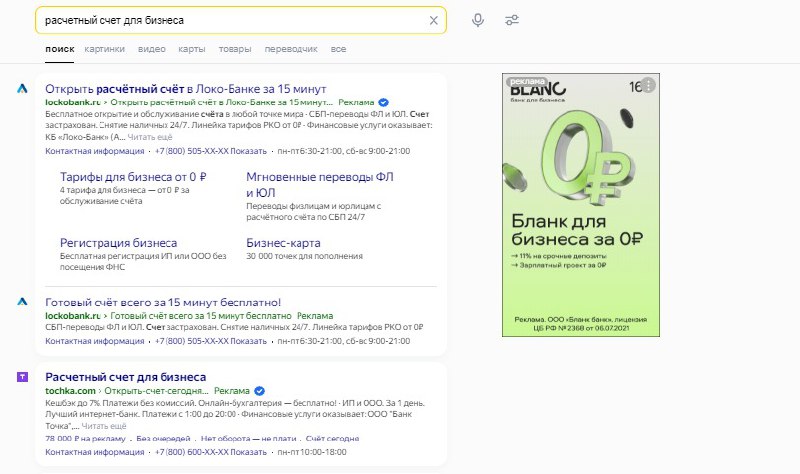Click the verified badge on the first lockobank.ru ad

(x=383, y=102)
